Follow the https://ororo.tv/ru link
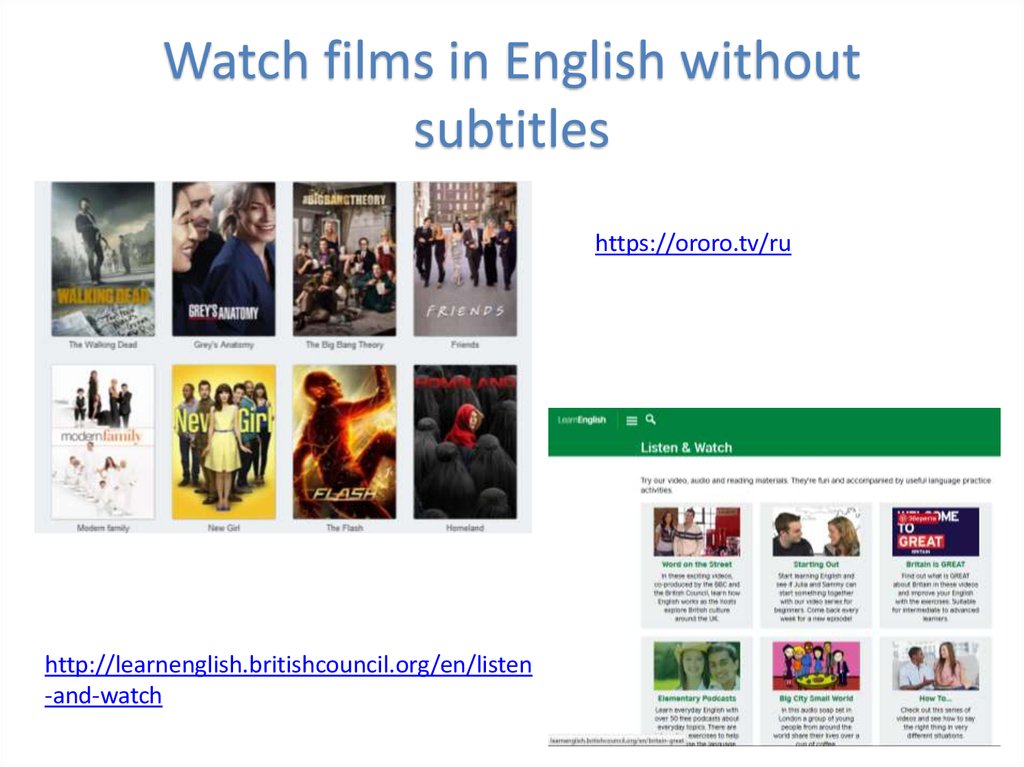1024x767 pixels. coord(692,243)
